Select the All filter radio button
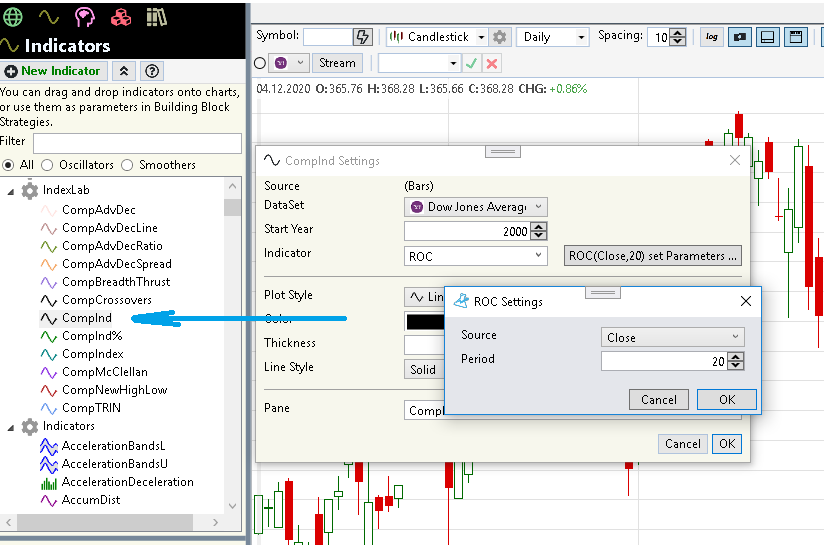The height and width of the screenshot is (545, 824). 8,165
